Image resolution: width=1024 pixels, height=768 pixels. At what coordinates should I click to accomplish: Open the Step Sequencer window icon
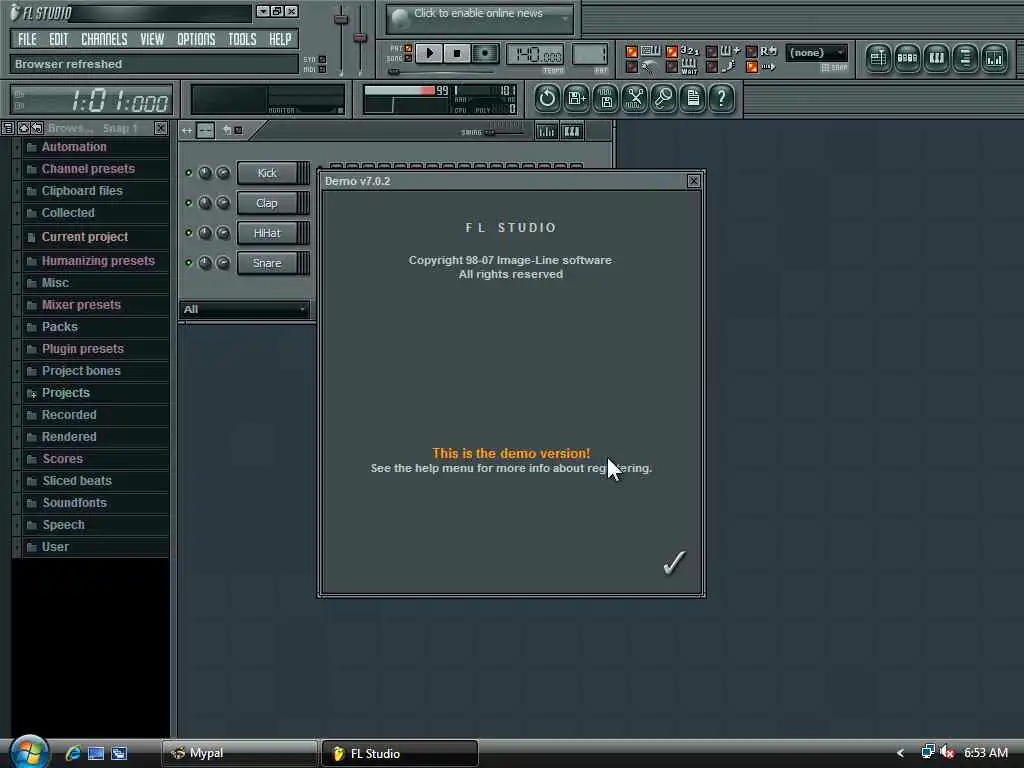pos(907,59)
